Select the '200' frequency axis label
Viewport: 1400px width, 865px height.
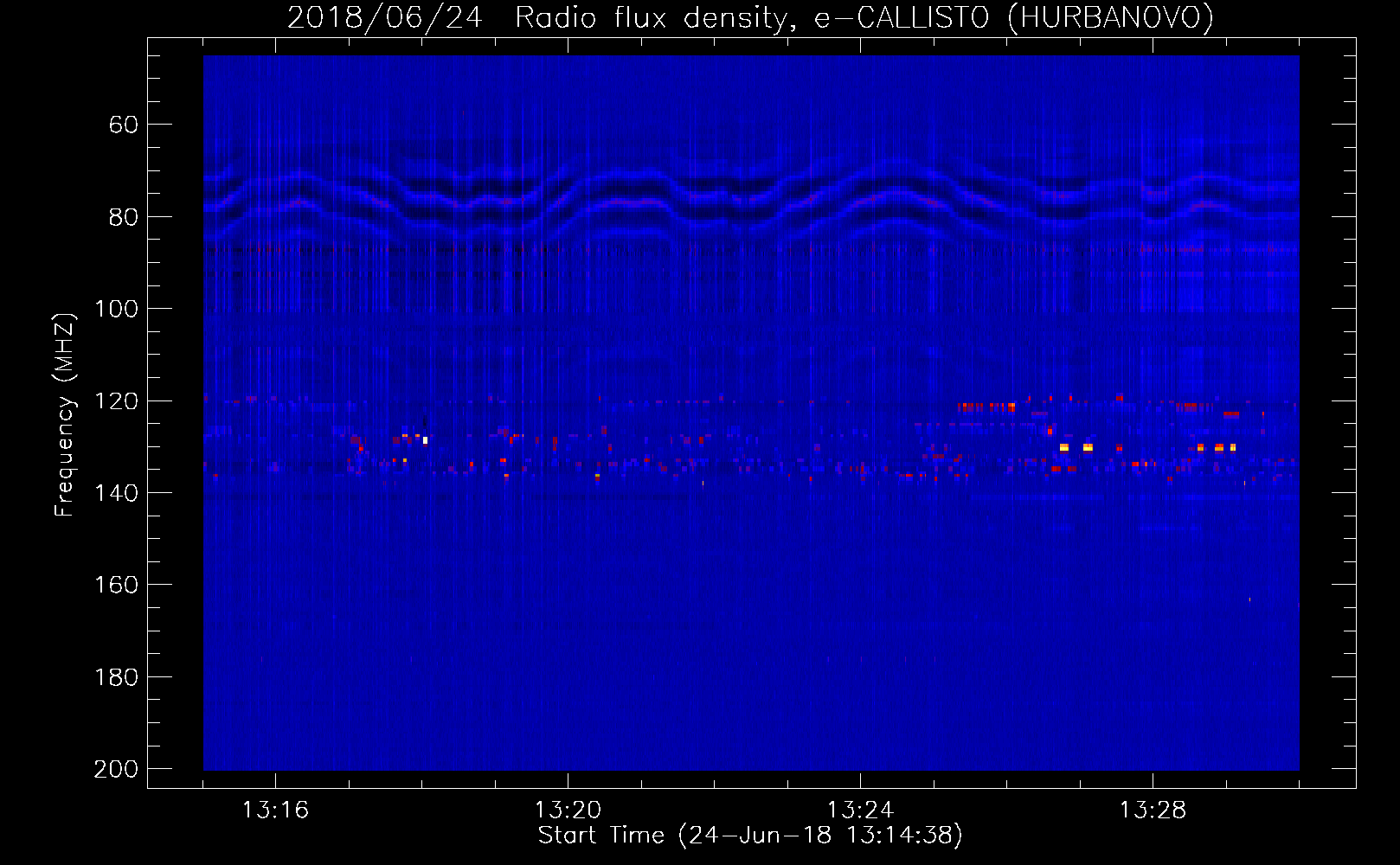116,769
